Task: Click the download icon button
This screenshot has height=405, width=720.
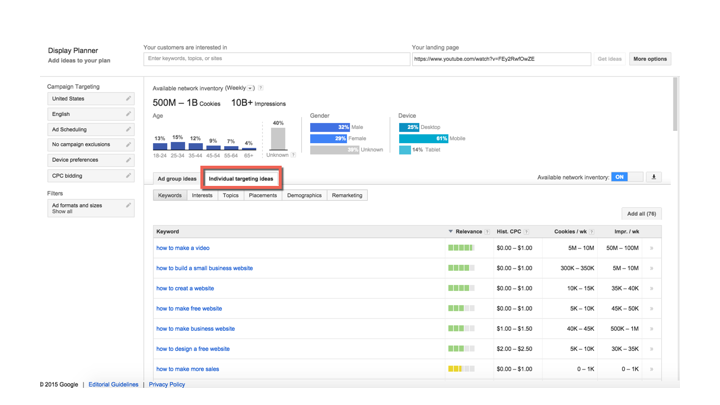Action: tap(654, 177)
